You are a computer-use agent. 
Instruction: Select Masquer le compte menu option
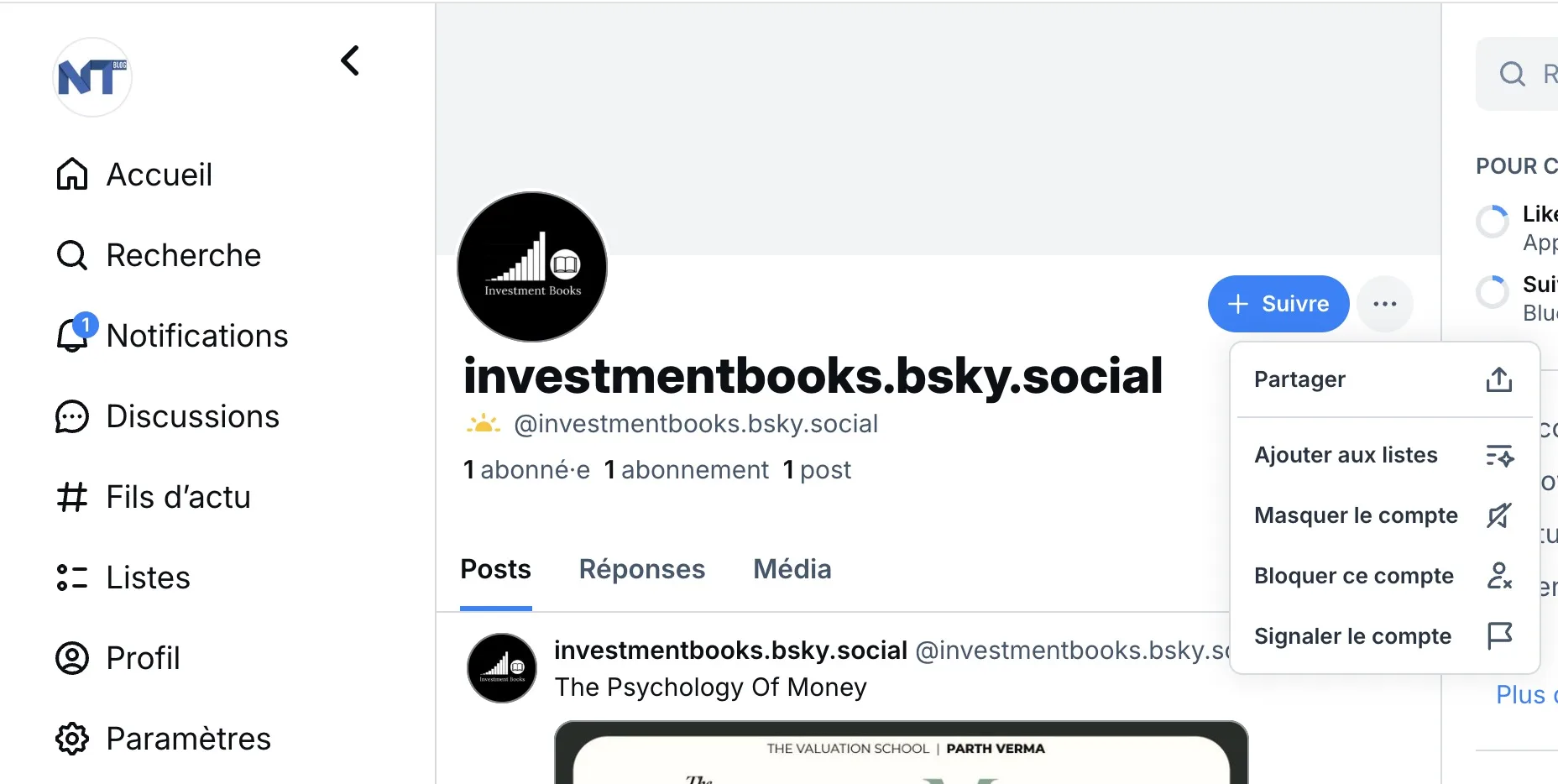click(x=1384, y=515)
